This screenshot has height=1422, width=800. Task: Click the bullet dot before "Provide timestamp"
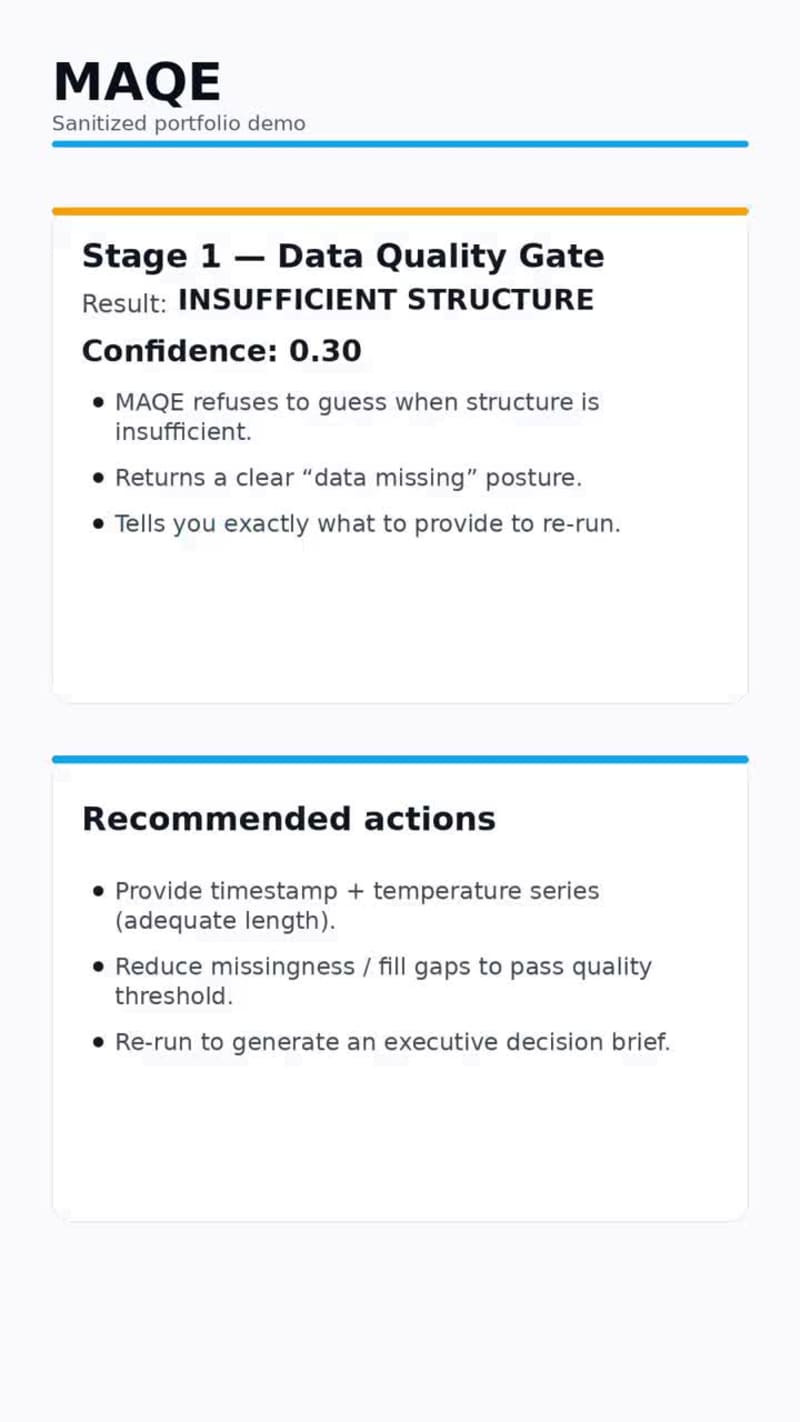point(98,891)
